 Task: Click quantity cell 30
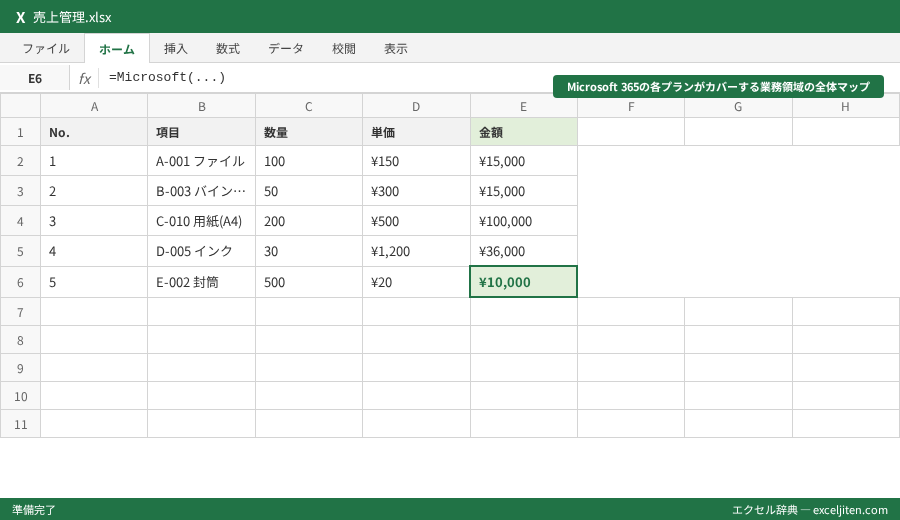coord(309,251)
